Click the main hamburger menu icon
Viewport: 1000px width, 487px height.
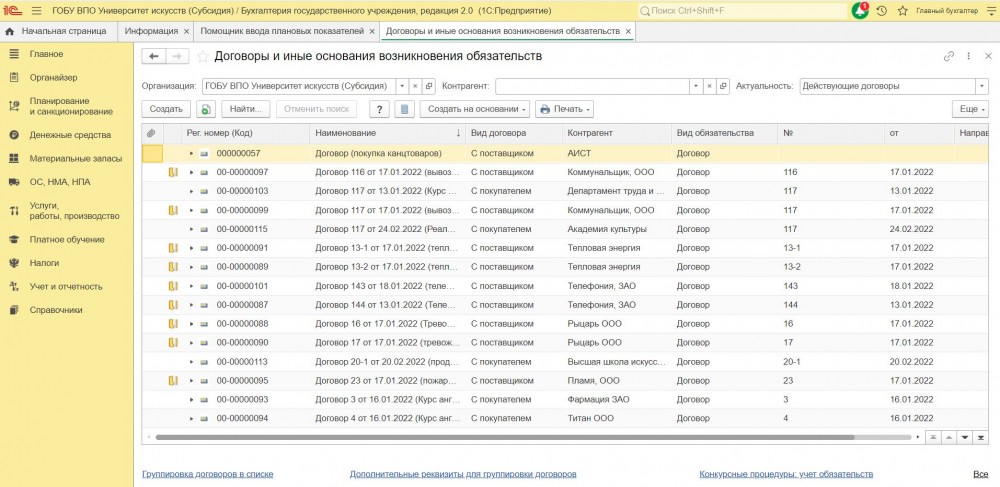coord(37,11)
